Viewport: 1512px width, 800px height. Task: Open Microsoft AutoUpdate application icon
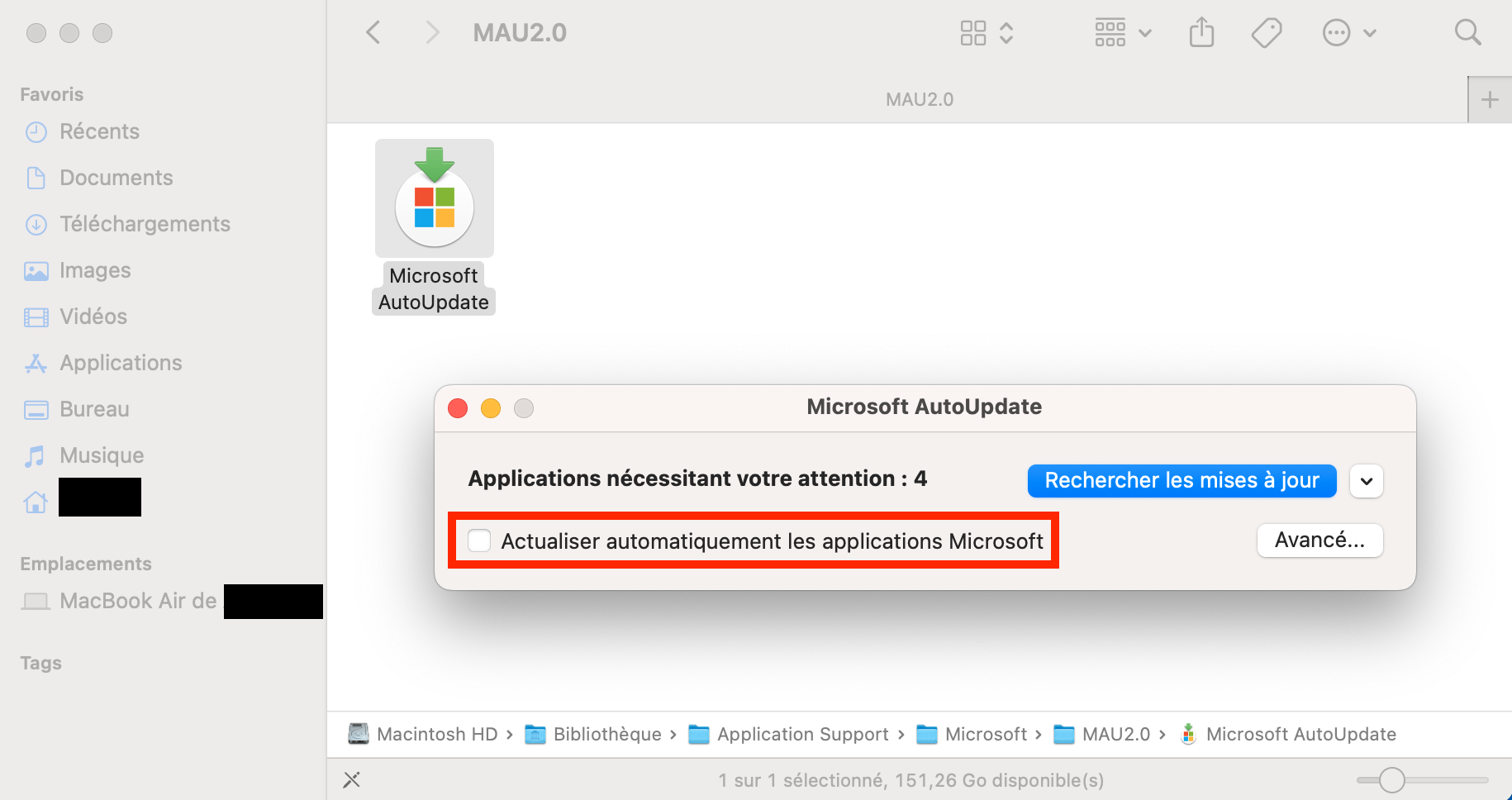coord(434,198)
